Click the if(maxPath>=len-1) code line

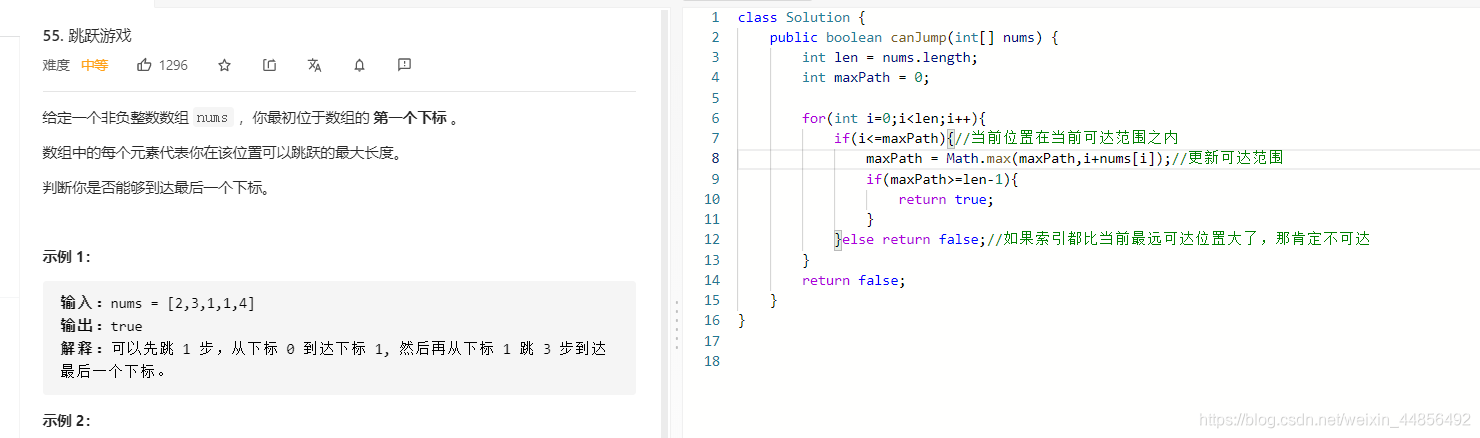[942, 179]
